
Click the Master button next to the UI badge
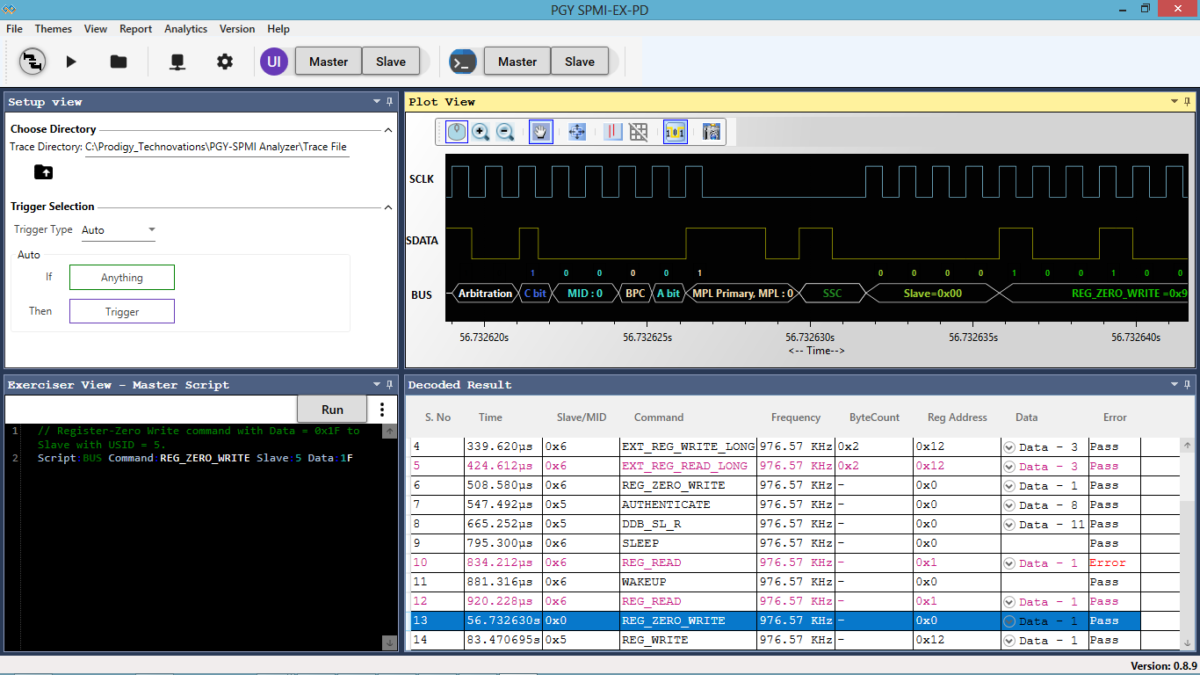328,61
